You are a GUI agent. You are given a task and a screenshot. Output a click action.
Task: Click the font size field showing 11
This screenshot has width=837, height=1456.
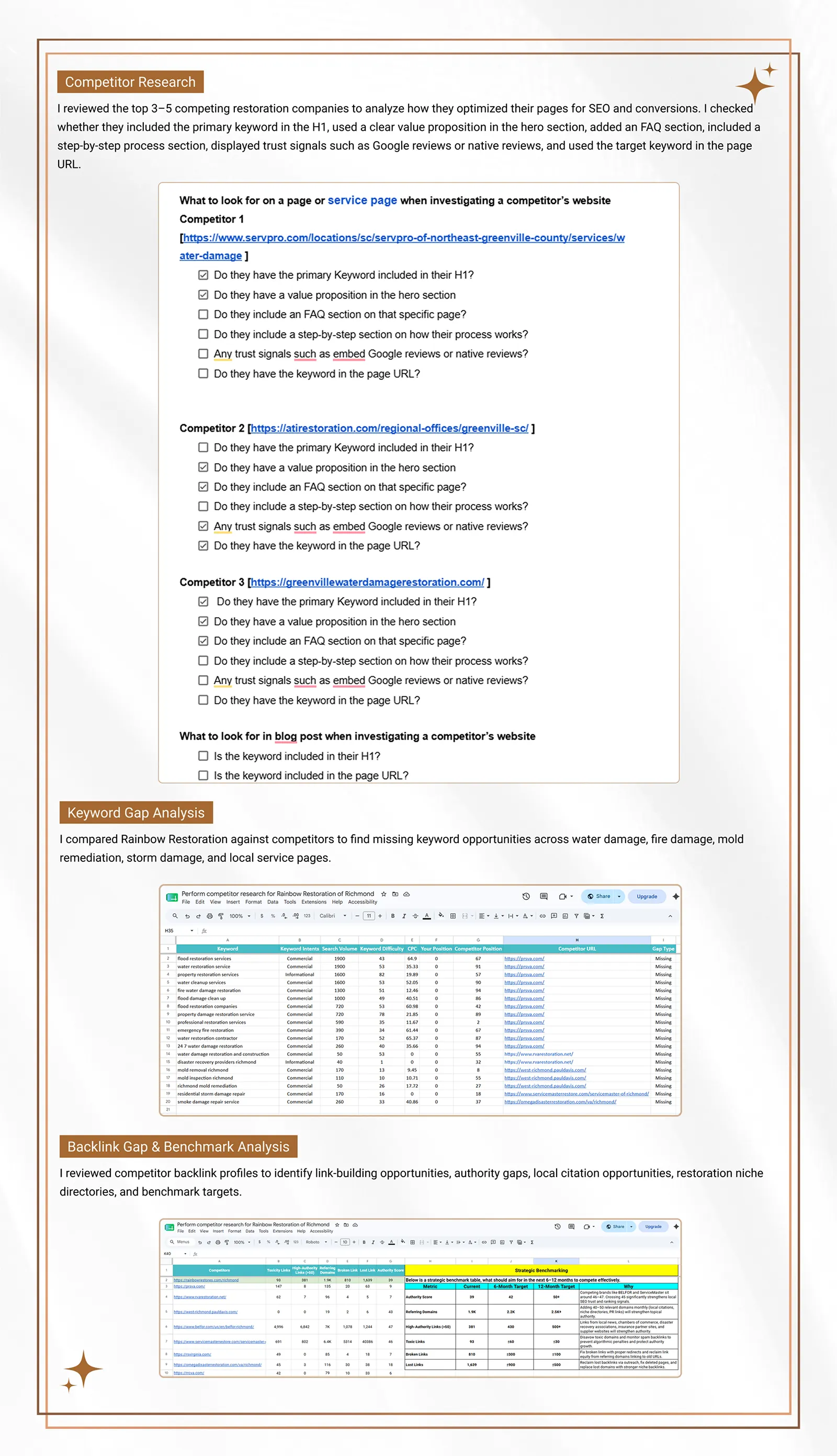(x=368, y=916)
